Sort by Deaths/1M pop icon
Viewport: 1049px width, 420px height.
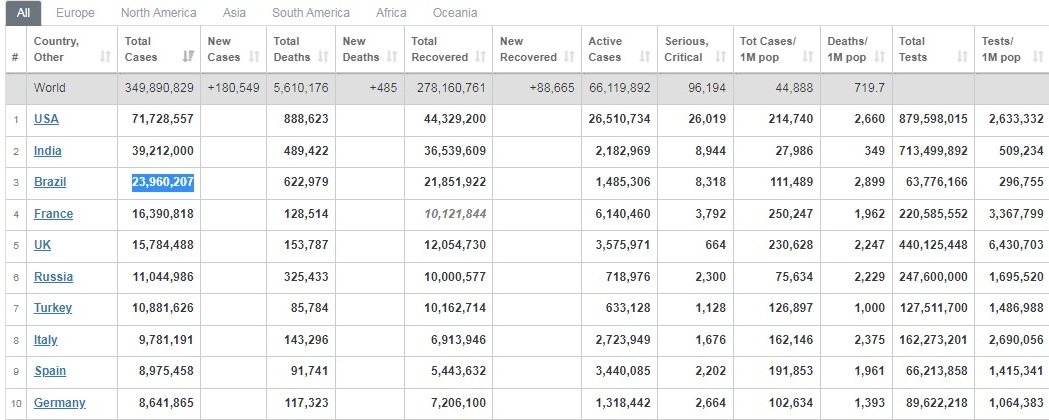click(x=880, y=57)
